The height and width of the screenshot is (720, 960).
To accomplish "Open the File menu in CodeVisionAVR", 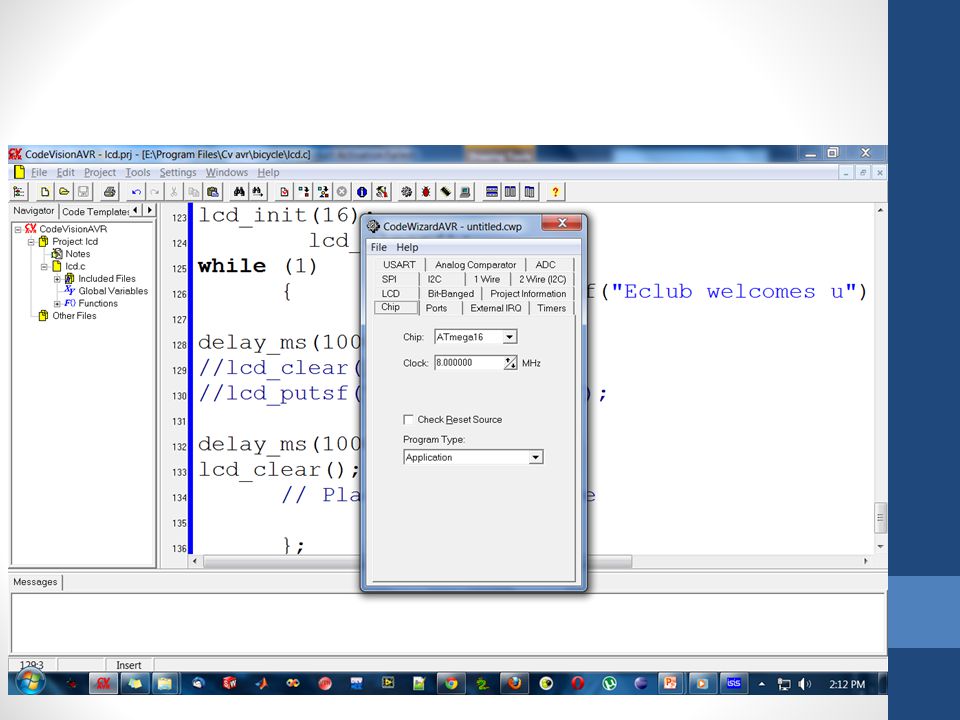I will 39,173.
